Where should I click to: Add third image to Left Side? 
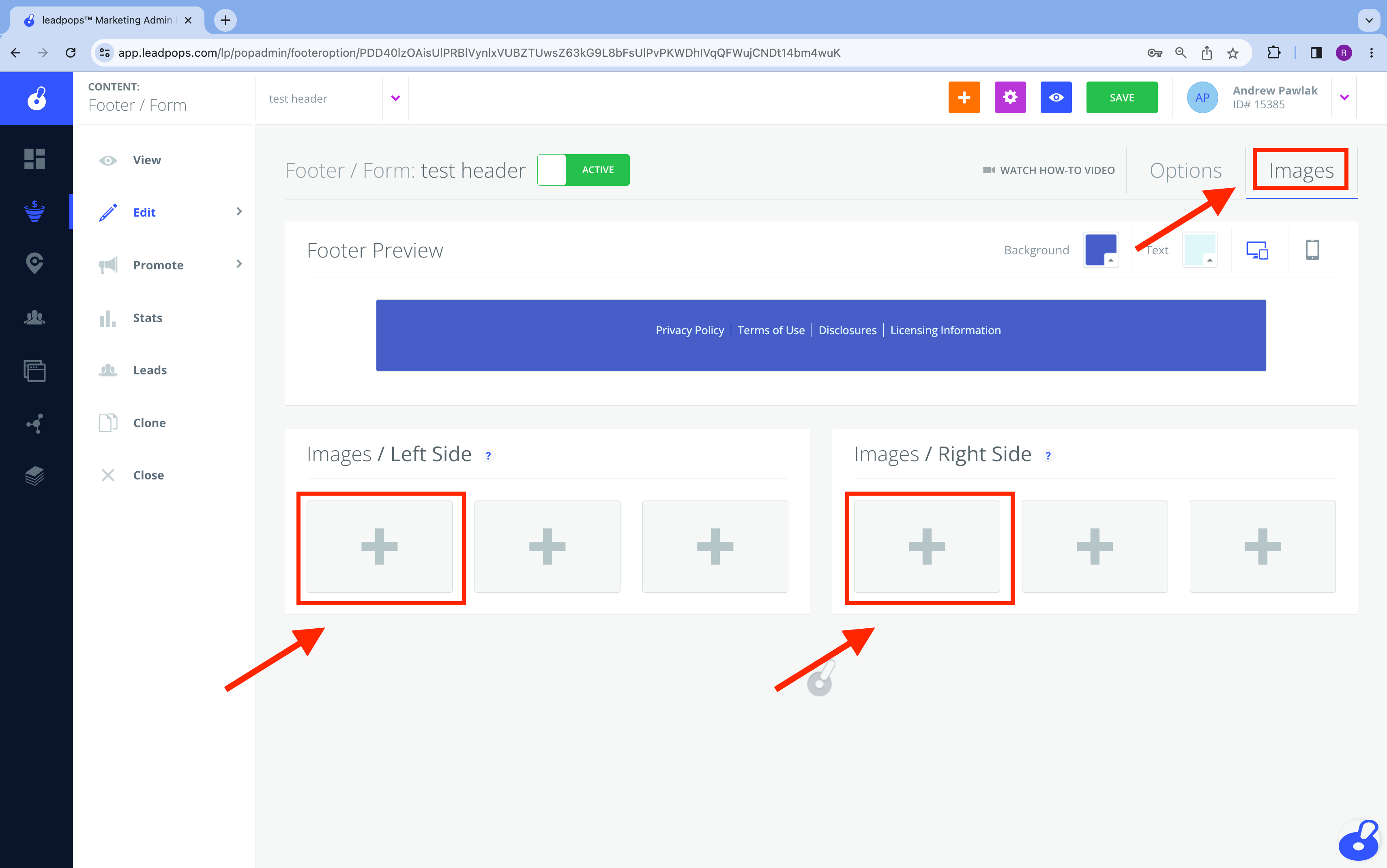point(715,546)
